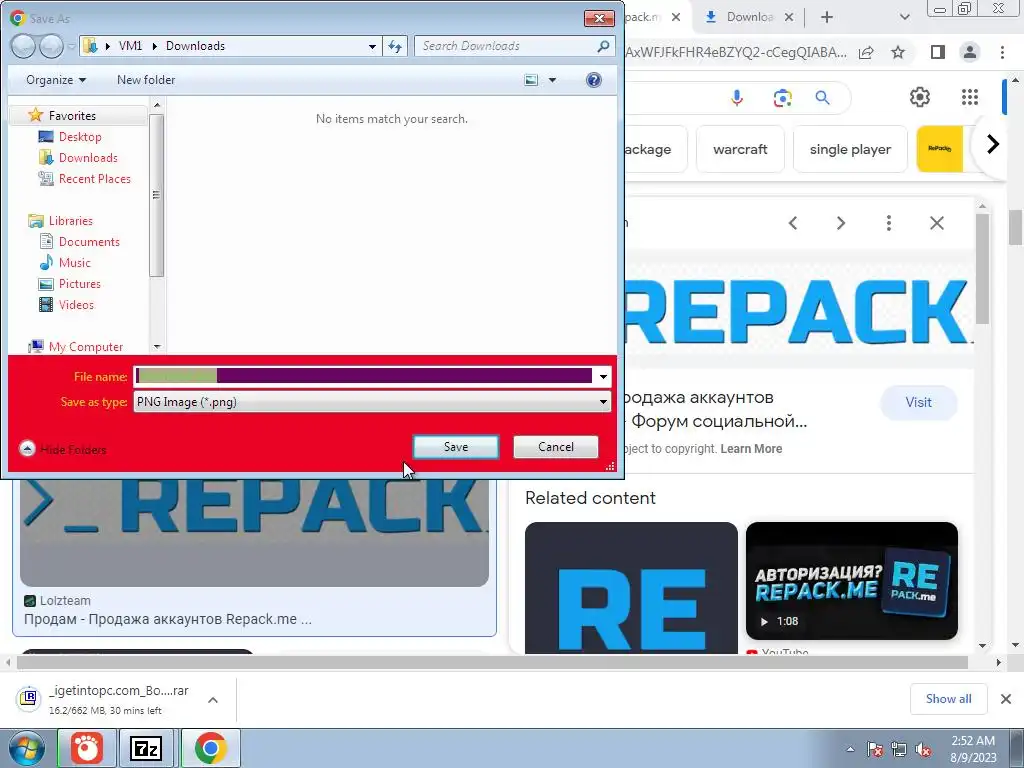Open Recent Places in navigation pane
This screenshot has width=1024, height=768.
(x=94, y=178)
